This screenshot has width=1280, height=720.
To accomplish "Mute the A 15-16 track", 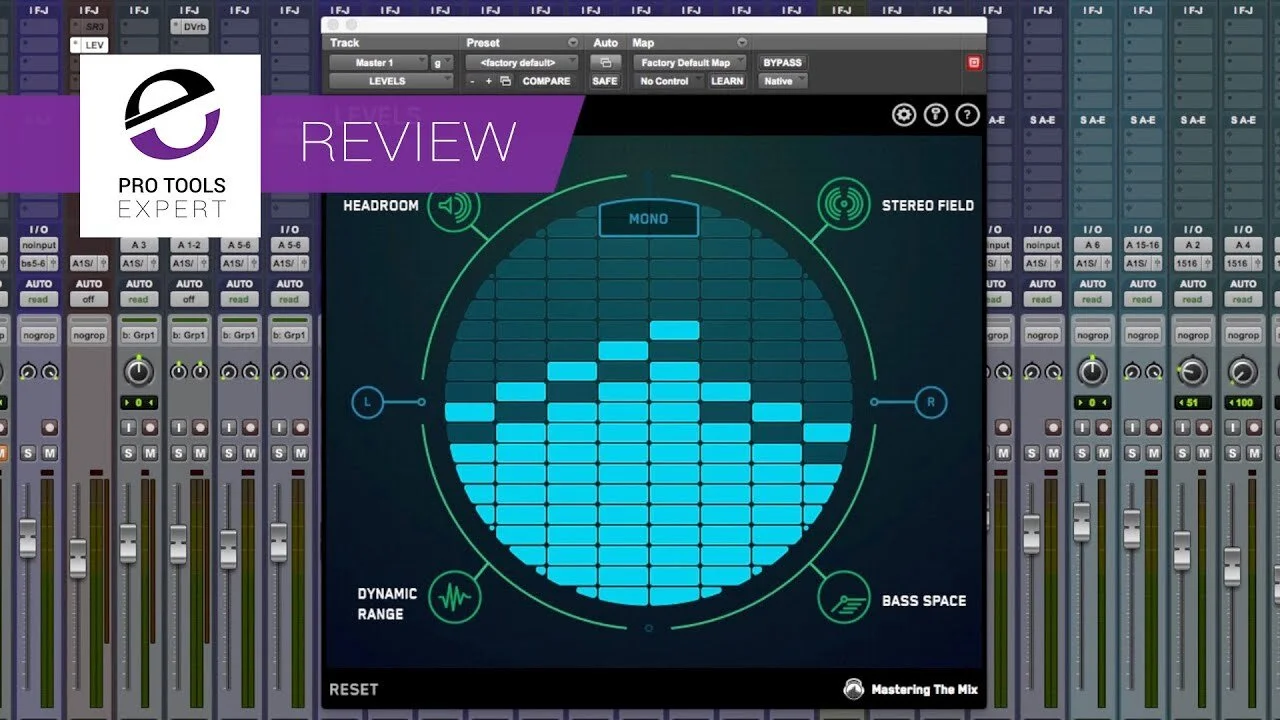I will click(1152, 453).
